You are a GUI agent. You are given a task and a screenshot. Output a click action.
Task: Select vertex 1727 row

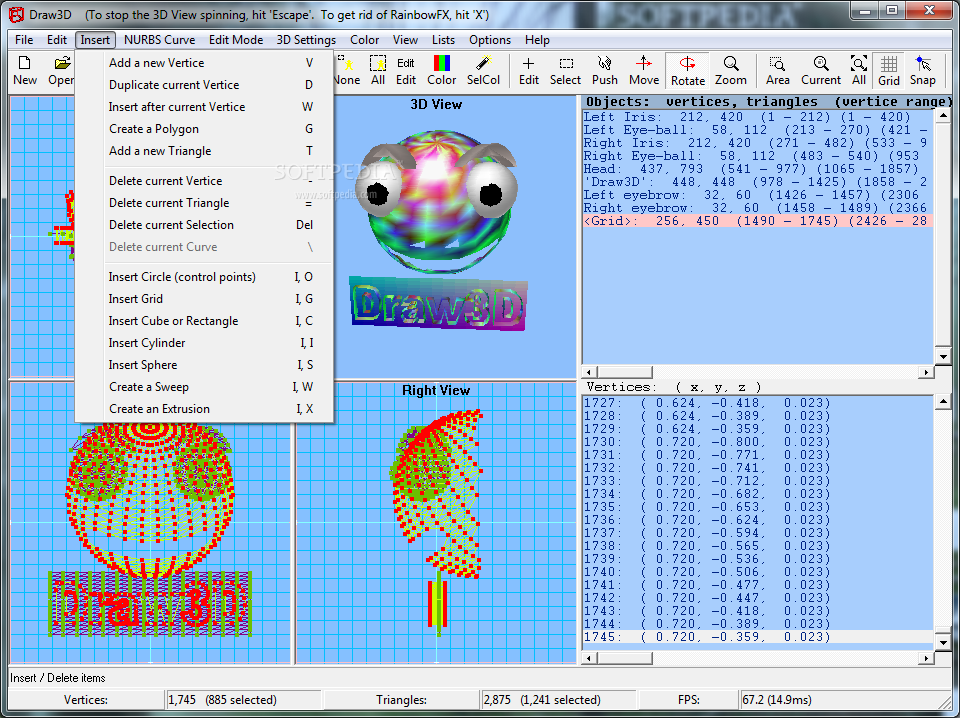point(758,403)
